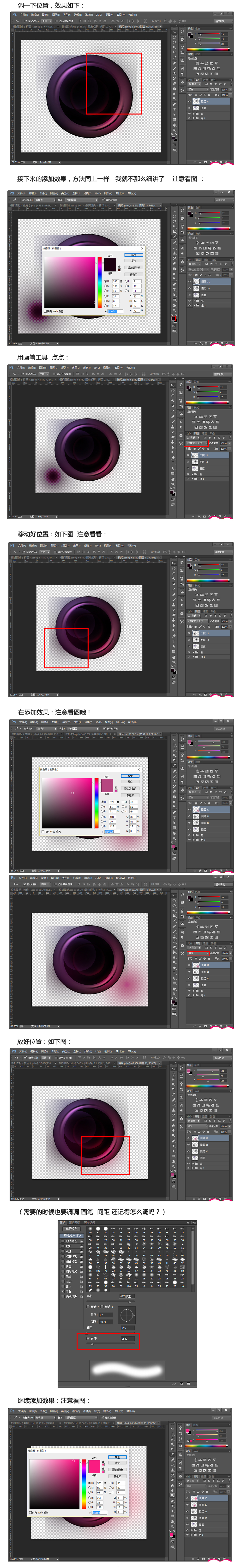Uncheck the 间距 checkbox
241x1568 pixels.
[89, 1338]
